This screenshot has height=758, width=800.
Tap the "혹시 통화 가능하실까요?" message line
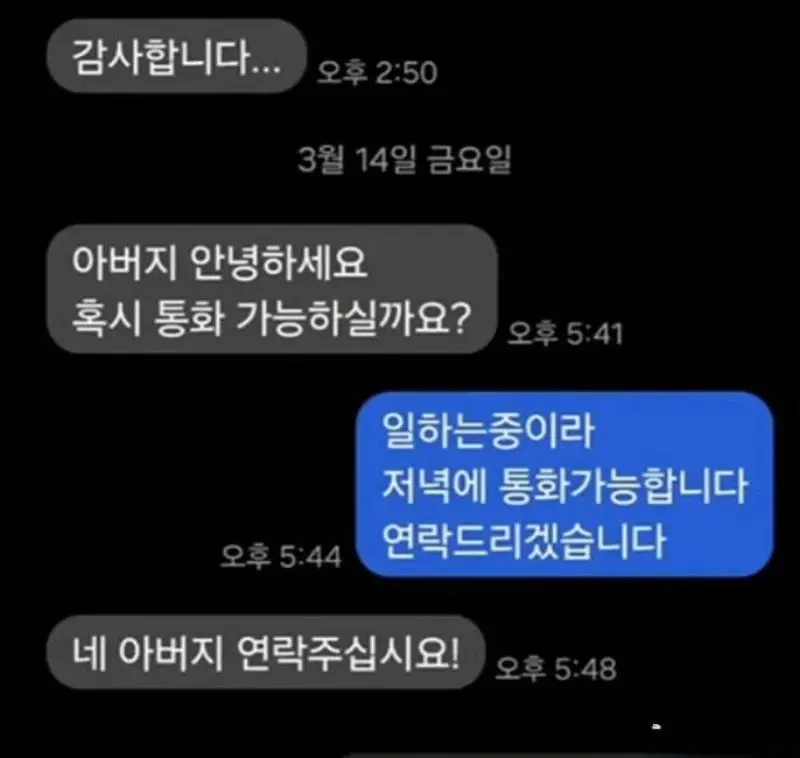(x=271, y=318)
